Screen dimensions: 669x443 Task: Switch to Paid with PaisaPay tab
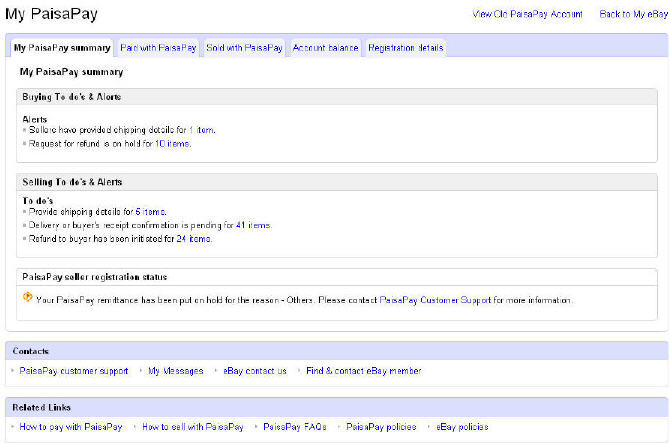click(158, 48)
